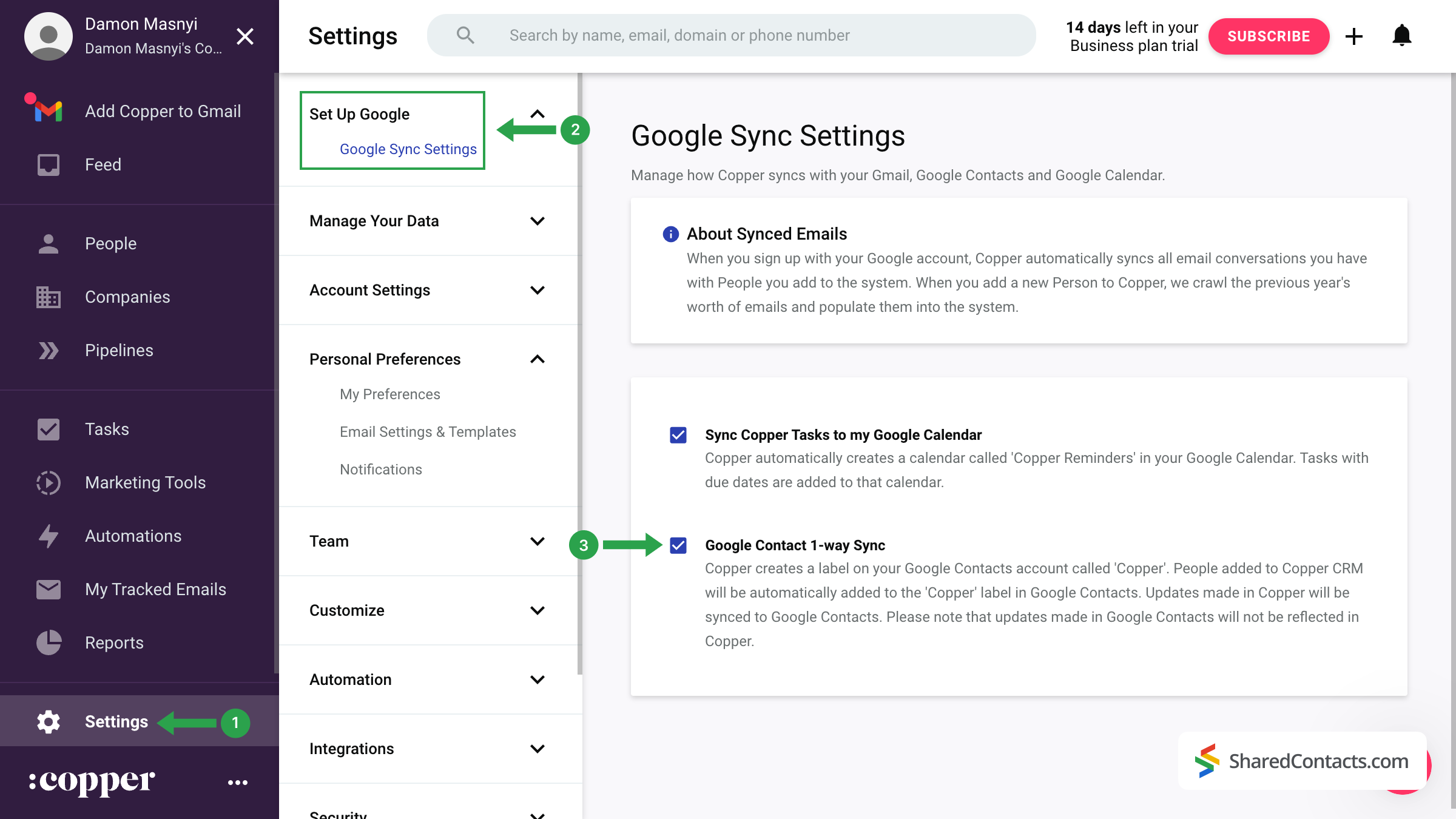Click Personal Preferences heading
The width and height of the screenshot is (1456, 819).
[385, 359]
